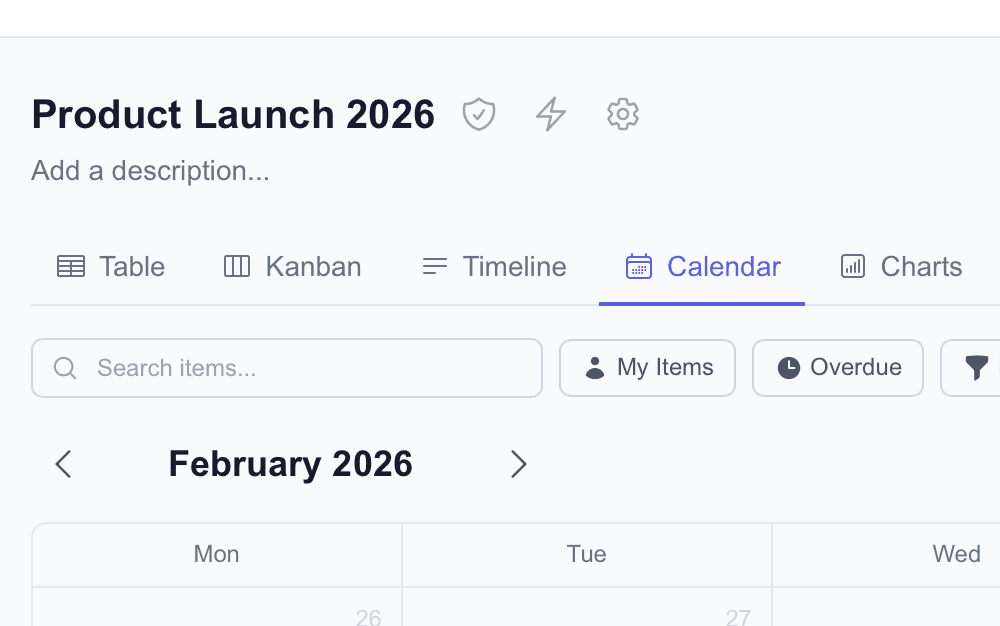Viewport: 1000px width, 626px height.
Task: Go to next month with right chevron
Action: (518, 464)
